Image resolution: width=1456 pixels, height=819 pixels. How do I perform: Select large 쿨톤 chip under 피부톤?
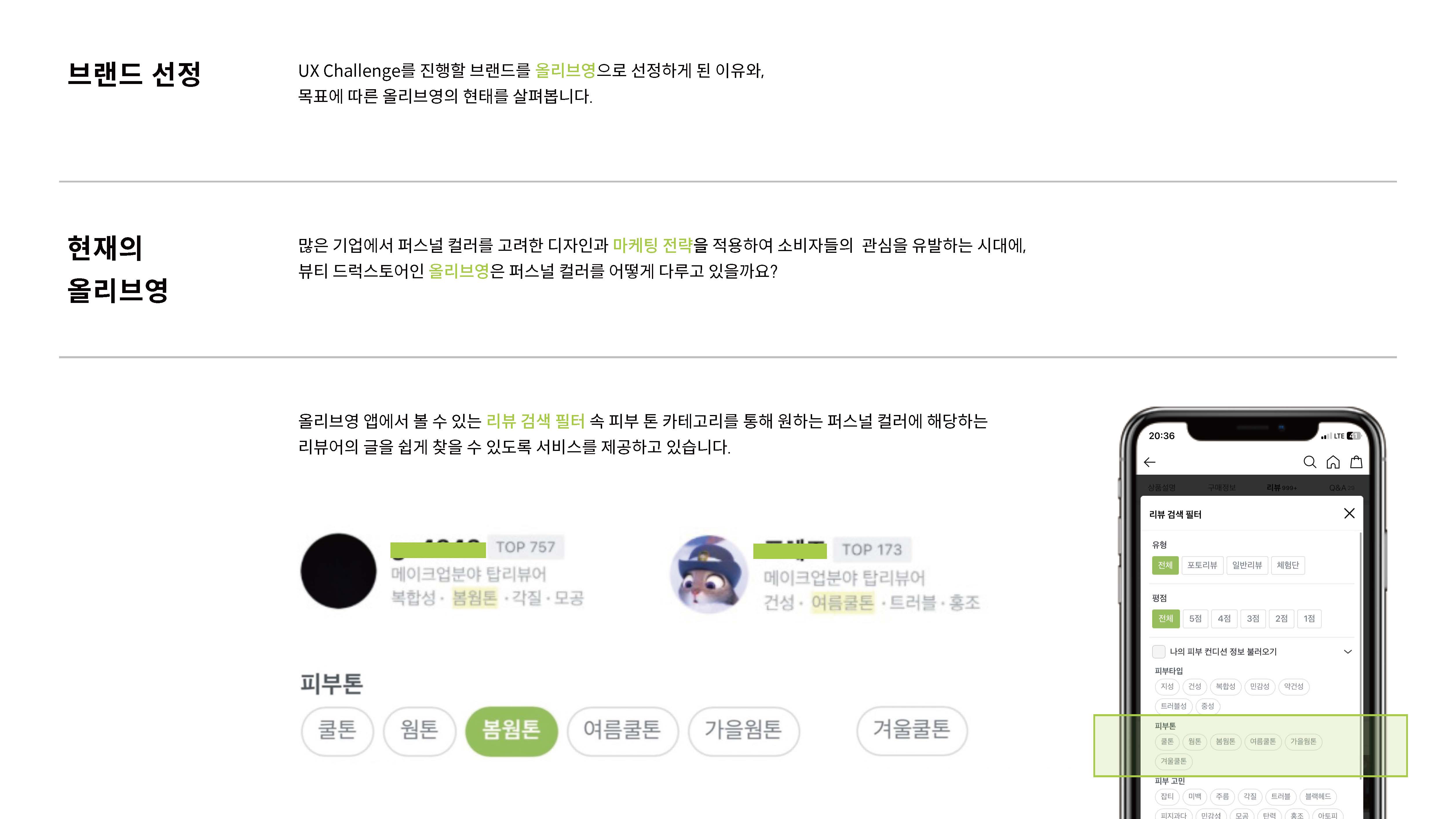[x=337, y=730]
